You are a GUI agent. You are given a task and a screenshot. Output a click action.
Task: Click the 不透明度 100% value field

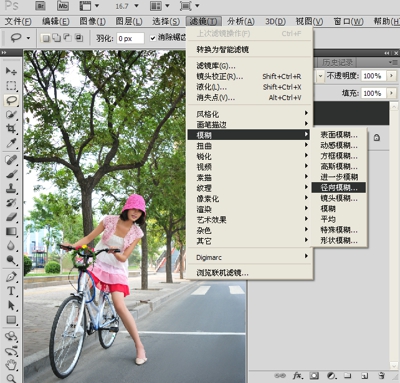point(373,76)
